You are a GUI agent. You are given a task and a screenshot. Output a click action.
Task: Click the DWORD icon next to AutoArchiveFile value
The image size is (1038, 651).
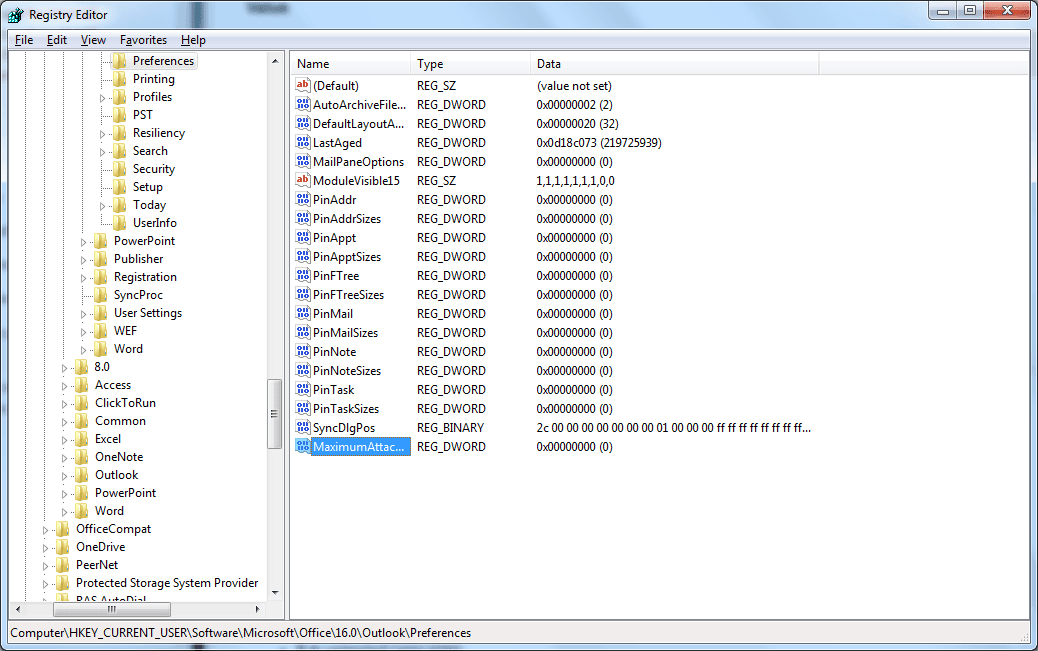pos(303,104)
